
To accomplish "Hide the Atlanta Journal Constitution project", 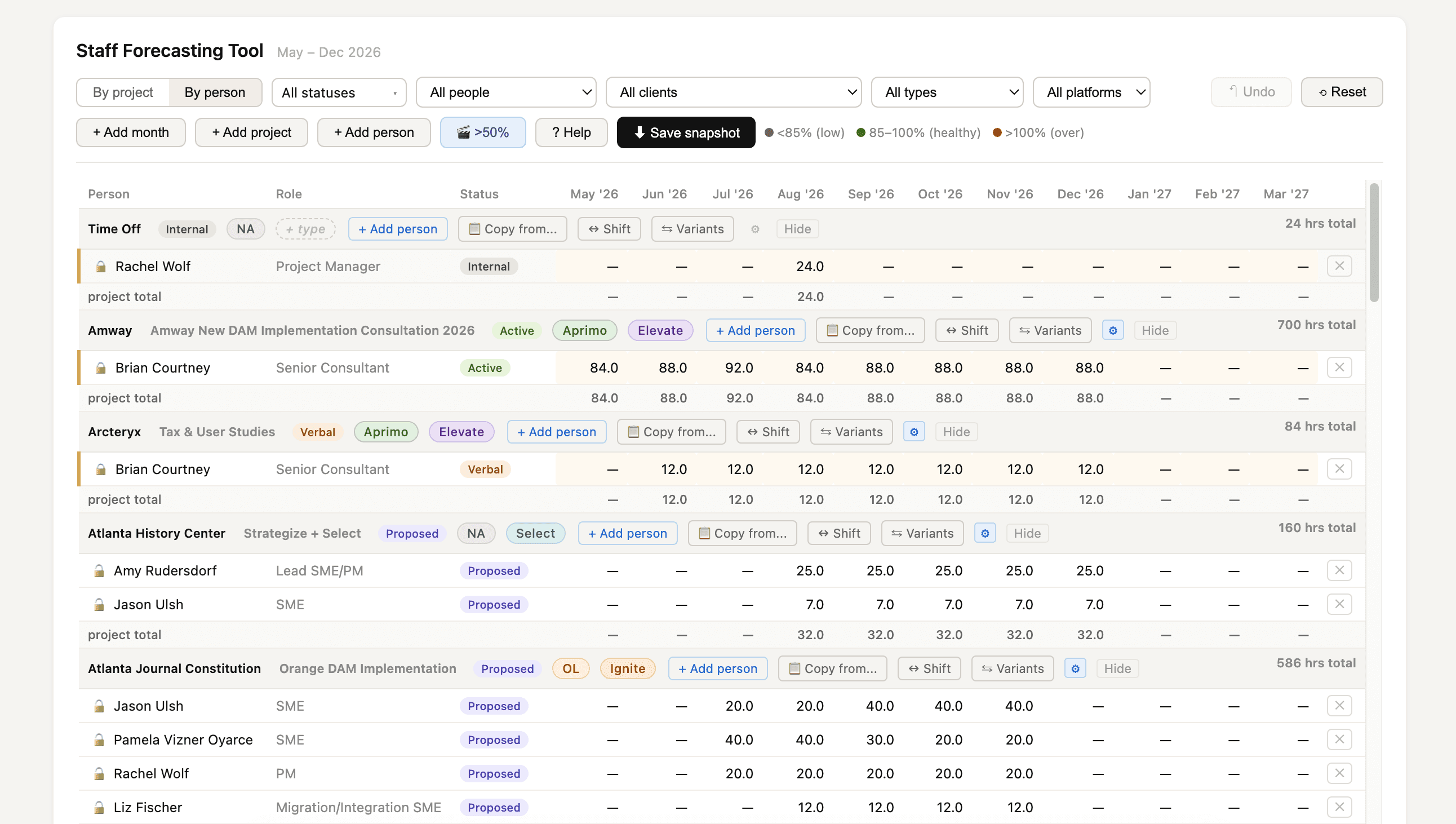I will pyautogui.click(x=1118, y=668).
